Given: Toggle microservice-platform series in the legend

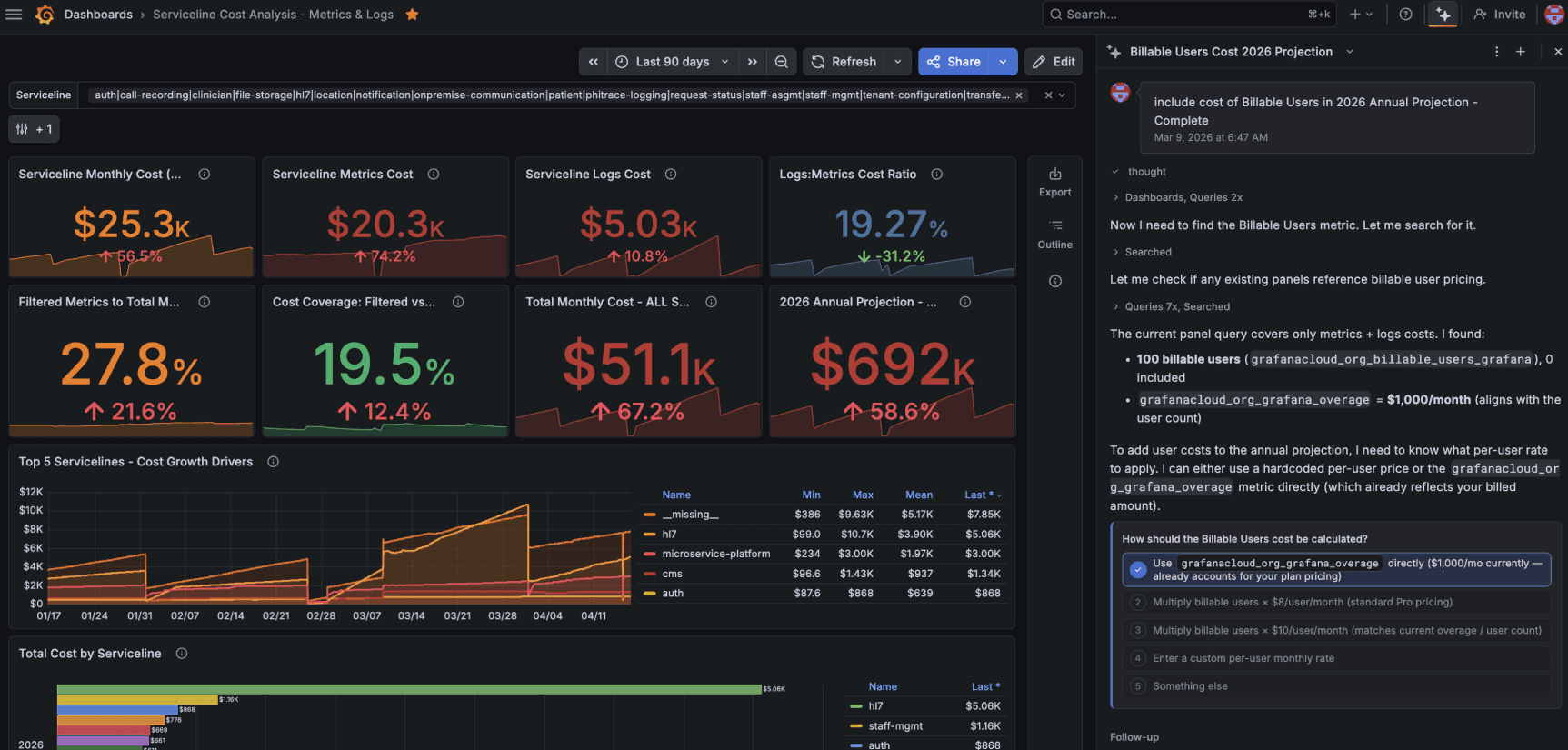Looking at the screenshot, I should [715, 554].
